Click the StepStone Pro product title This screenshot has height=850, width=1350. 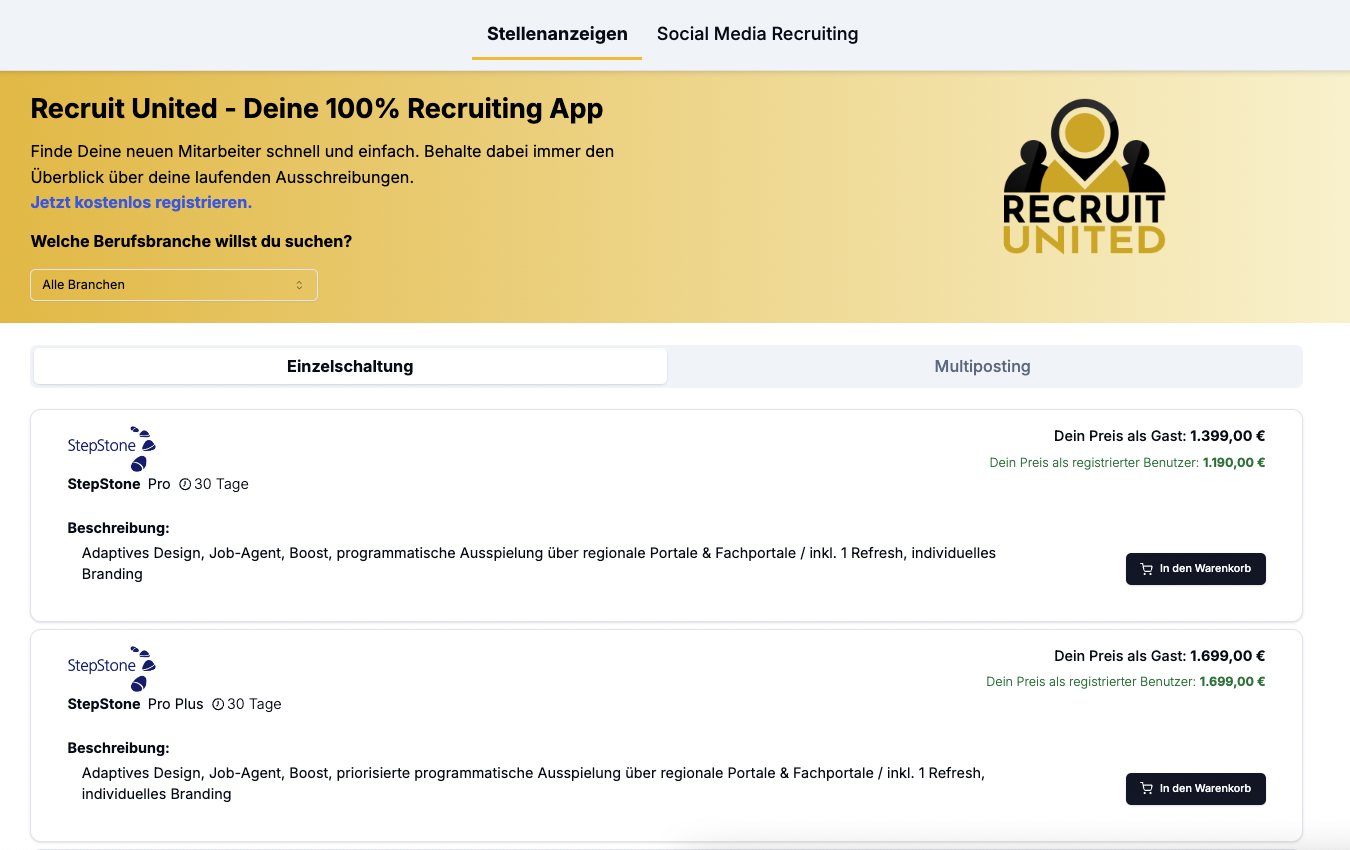[119, 484]
